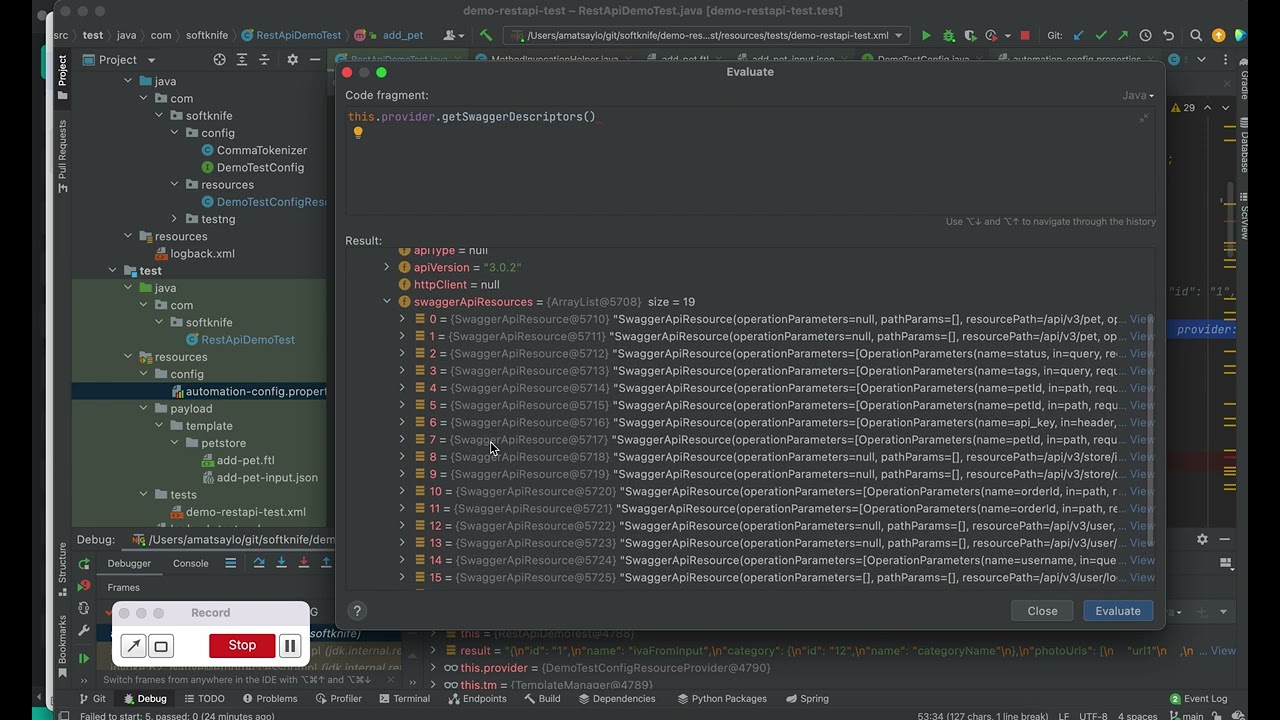This screenshot has width=1280, height=720.
Task: Expand SwaggerApiResource element 7
Action: pos(402,439)
